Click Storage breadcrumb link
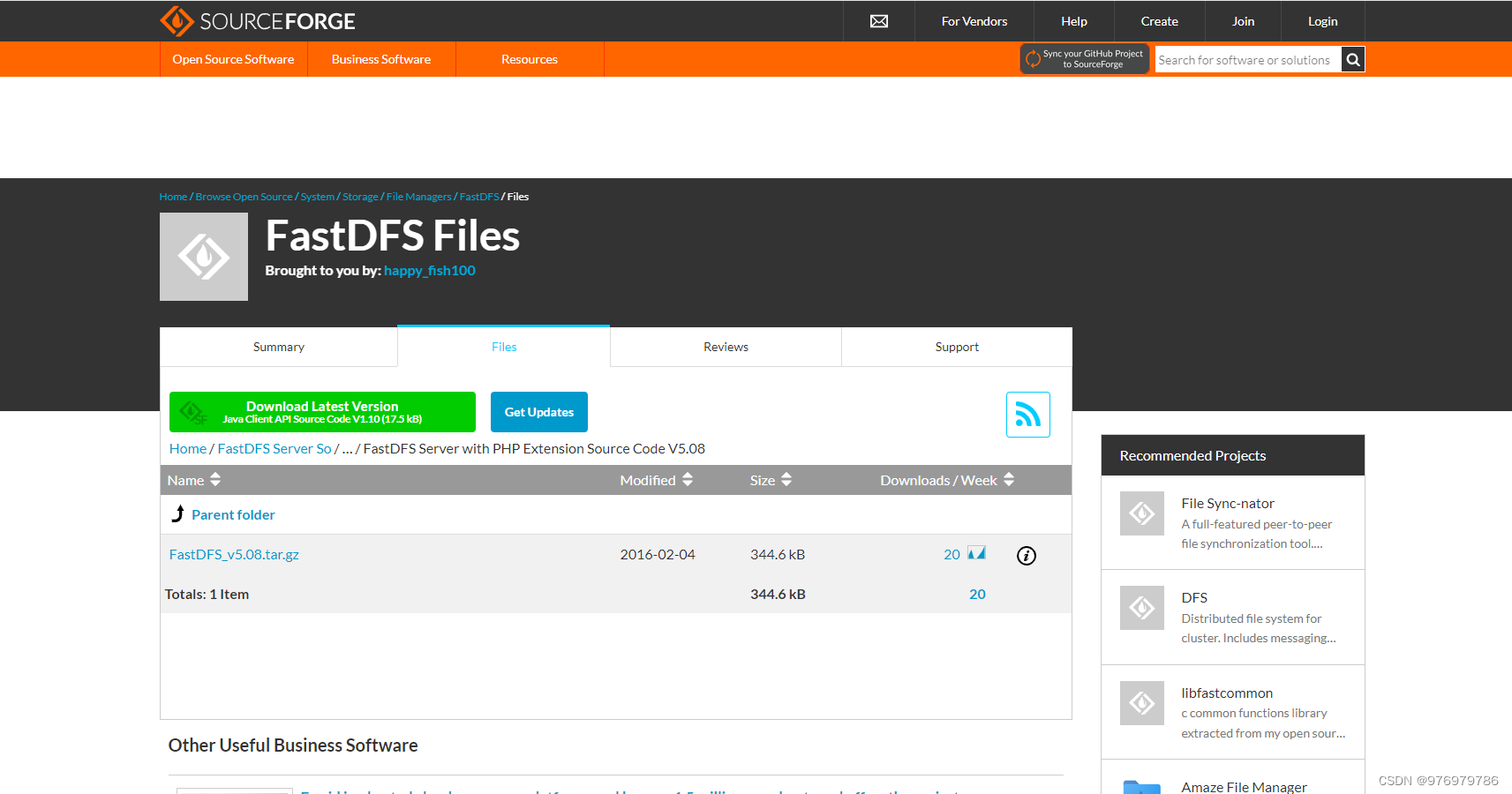This screenshot has width=1512, height=794. 360,197
